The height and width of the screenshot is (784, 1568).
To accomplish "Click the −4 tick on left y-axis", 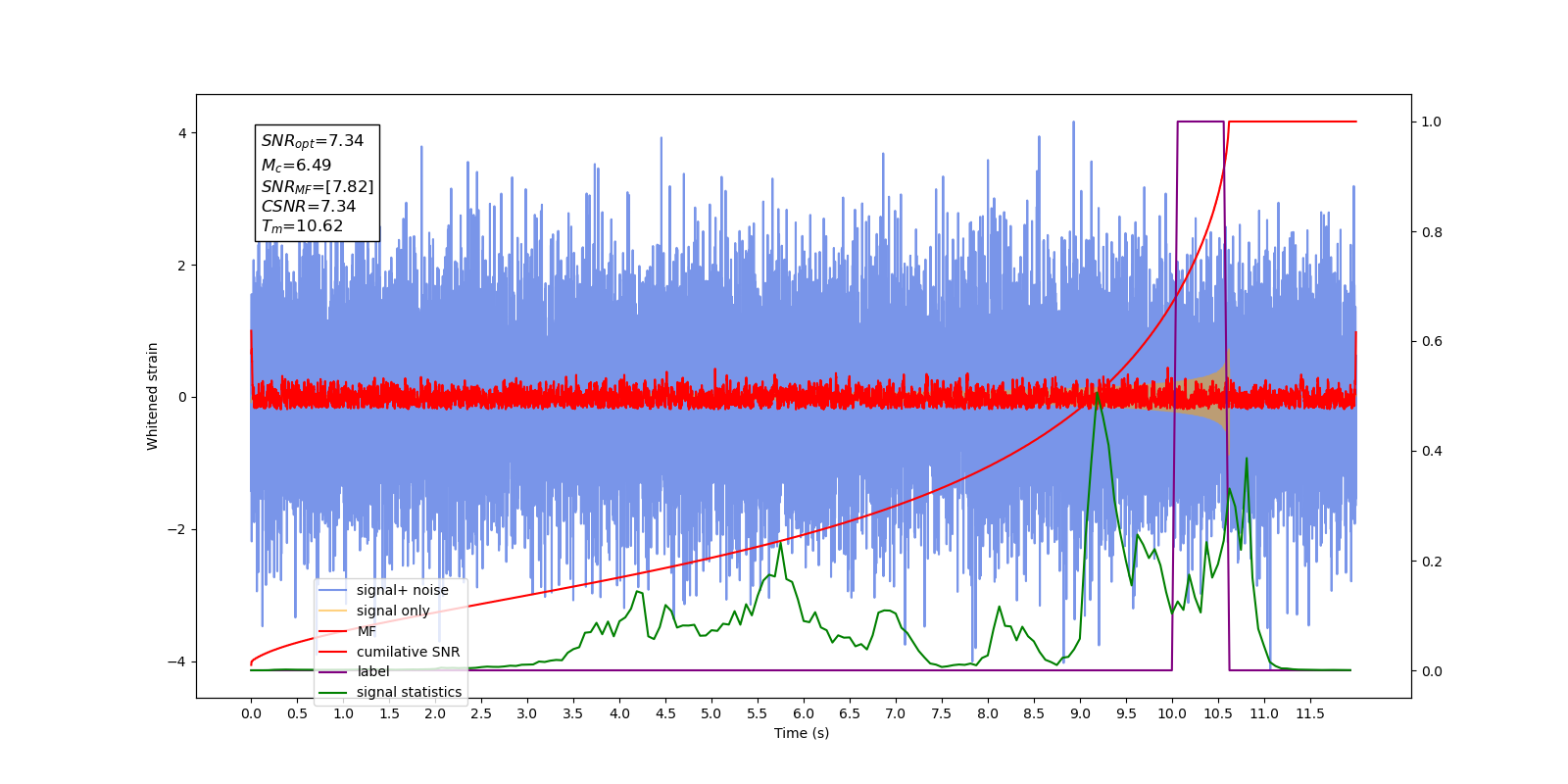I will coord(177,661).
